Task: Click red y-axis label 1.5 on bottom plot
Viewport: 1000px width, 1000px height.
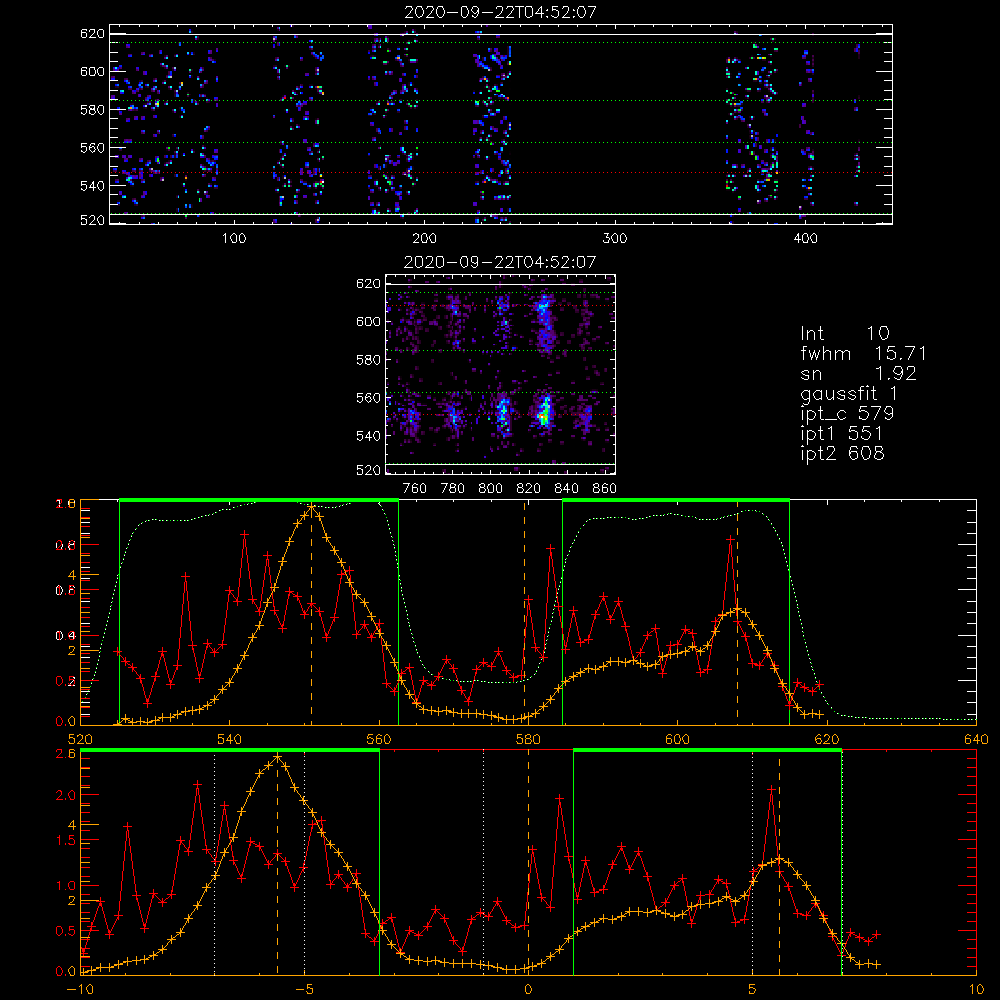Action: 66,841
